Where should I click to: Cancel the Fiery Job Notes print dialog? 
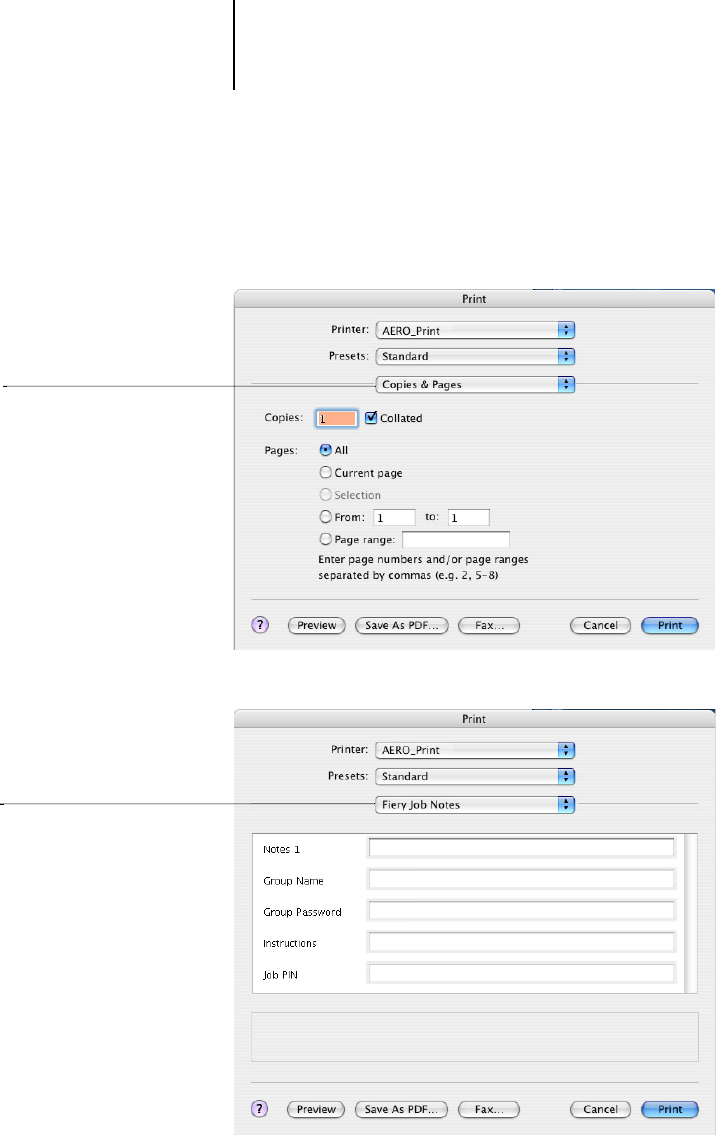pos(600,1109)
